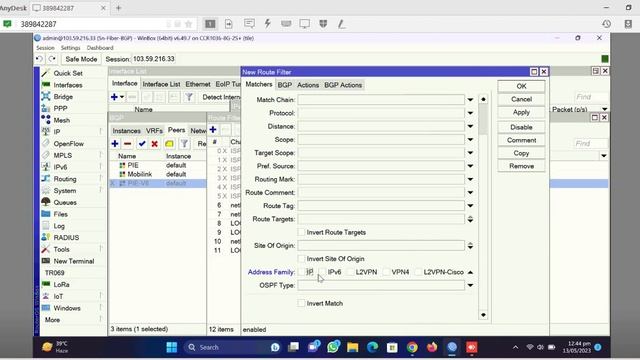
Task: Open WhatsApp from the taskbar
Action: pyautogui.click(x=333, y=347)
